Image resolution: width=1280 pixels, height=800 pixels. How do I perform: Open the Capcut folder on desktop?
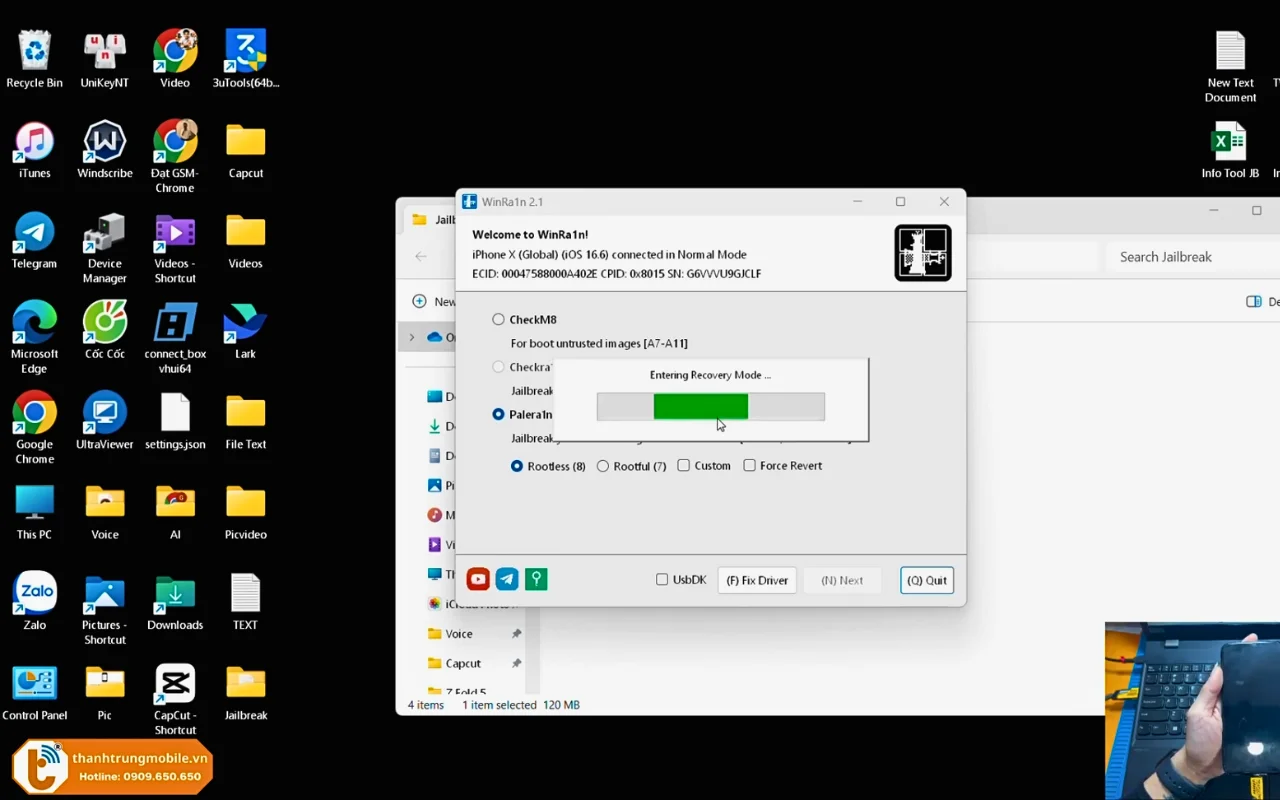coord(245,150)
